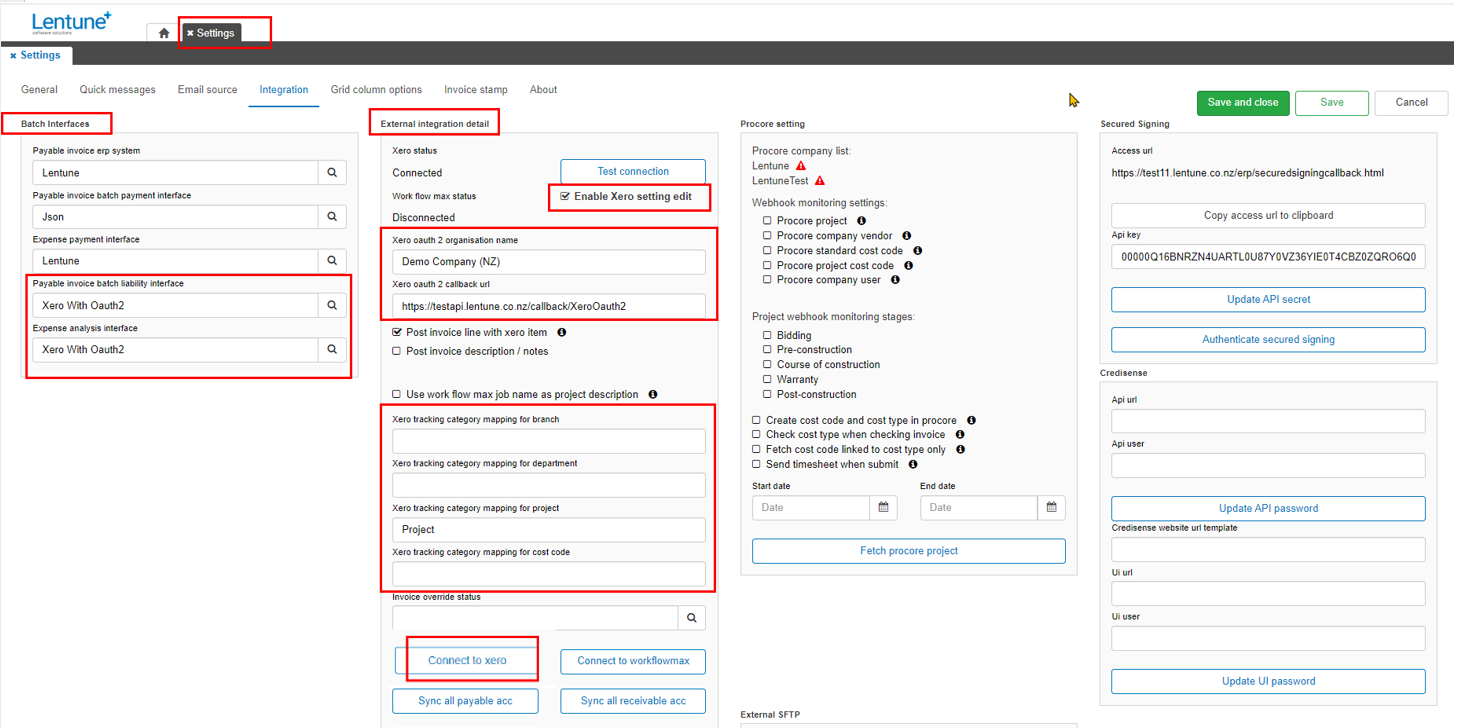Click warning icon next to LentuneTest company
The width and height of the screenshot is (1474, 728).
click(x=820, y=181)
